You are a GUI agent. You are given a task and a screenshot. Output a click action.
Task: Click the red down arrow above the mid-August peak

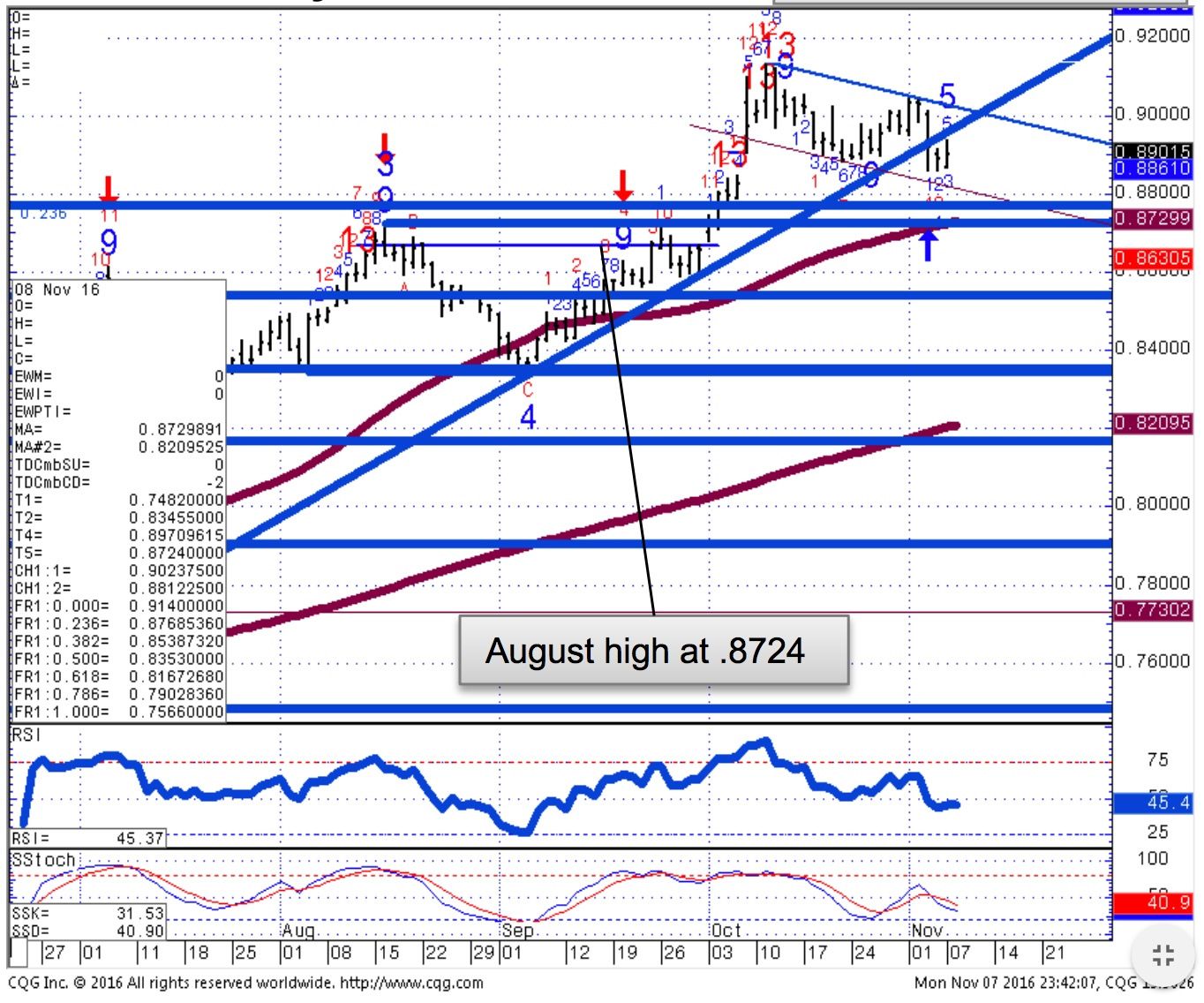[x=384, y=146]
